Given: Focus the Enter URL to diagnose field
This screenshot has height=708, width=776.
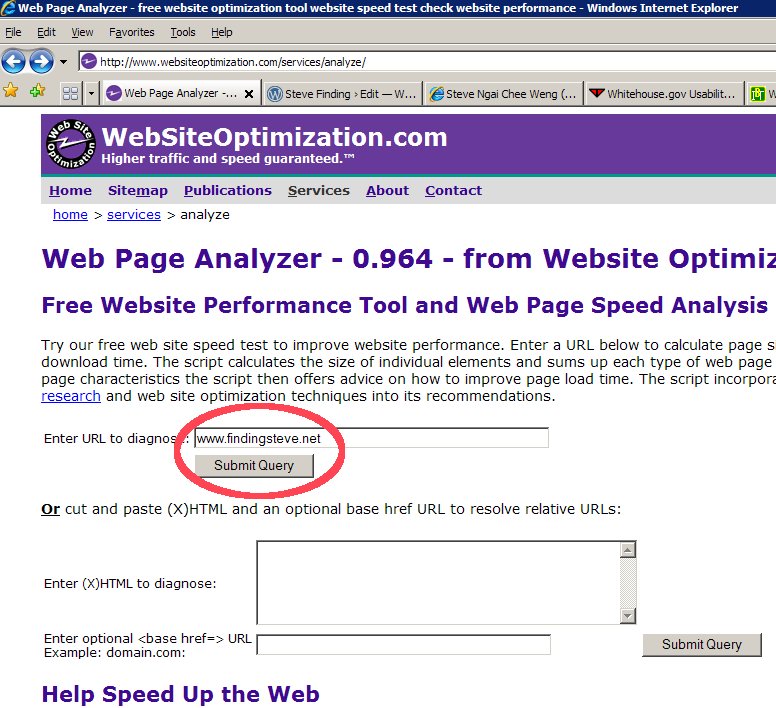Looking at the screenshot, I should 372,438.
